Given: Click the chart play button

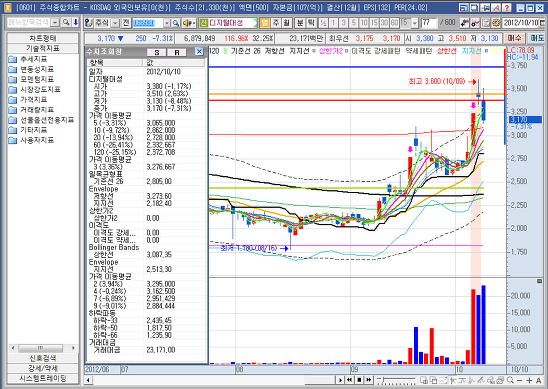Looking at the screenshot, I should 340,380.
